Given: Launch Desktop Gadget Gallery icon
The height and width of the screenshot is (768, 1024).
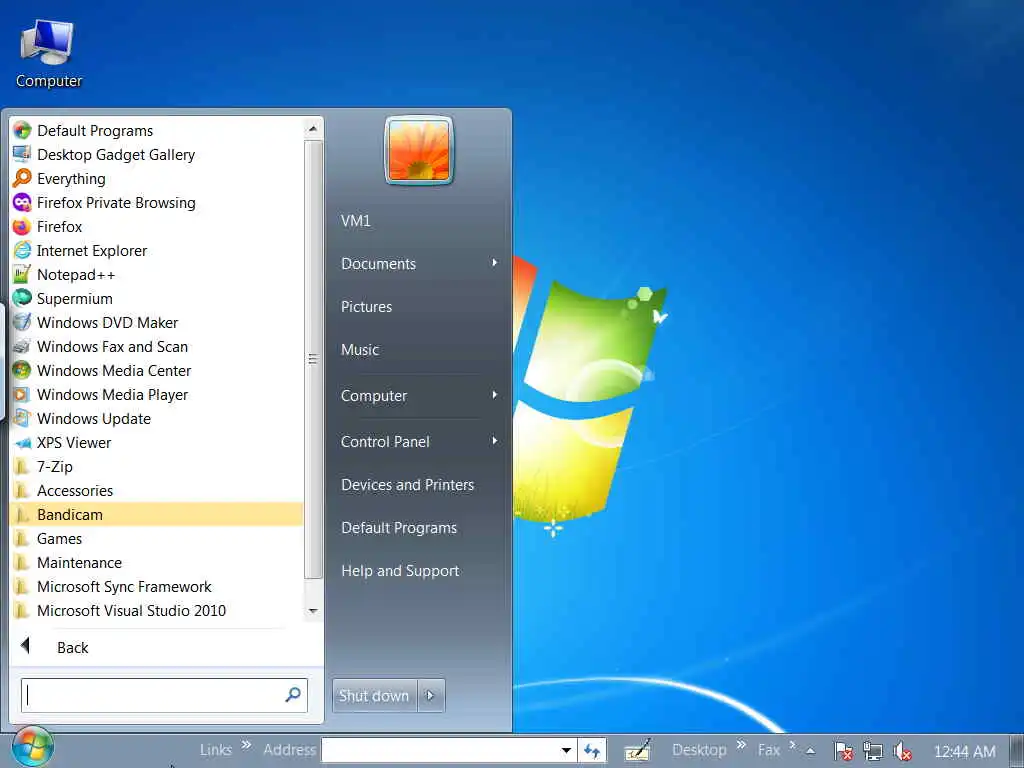Looking at the screenshot, I should [22, 155].
